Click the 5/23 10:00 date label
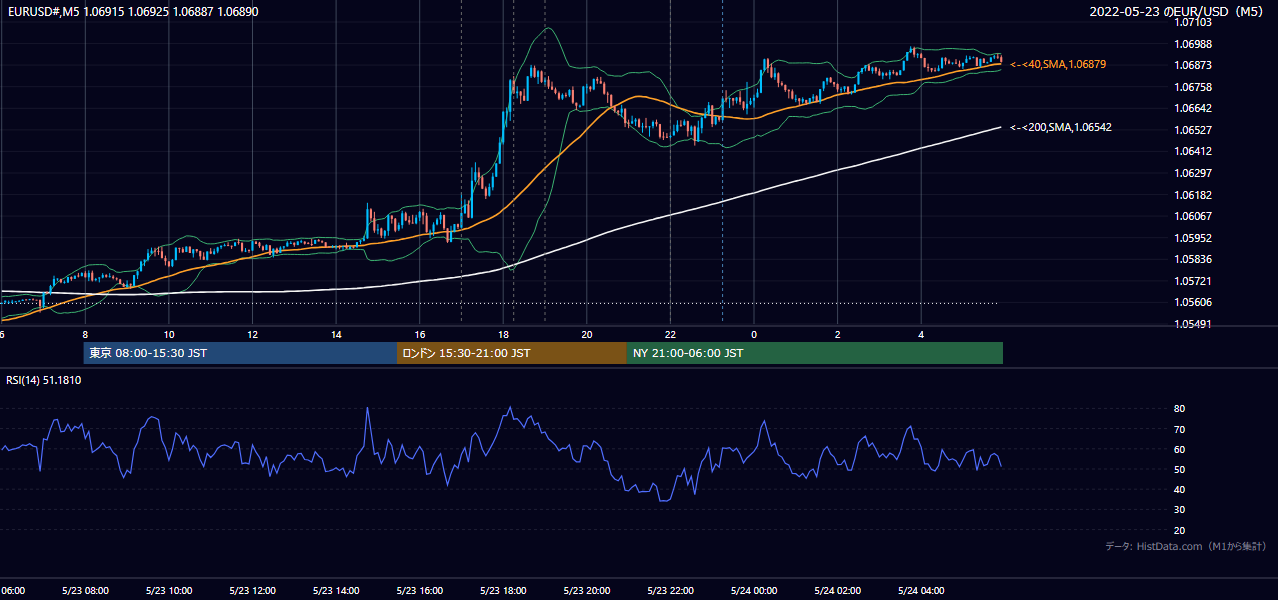This screenshot has width=1278, height=600. coord(169,591)
